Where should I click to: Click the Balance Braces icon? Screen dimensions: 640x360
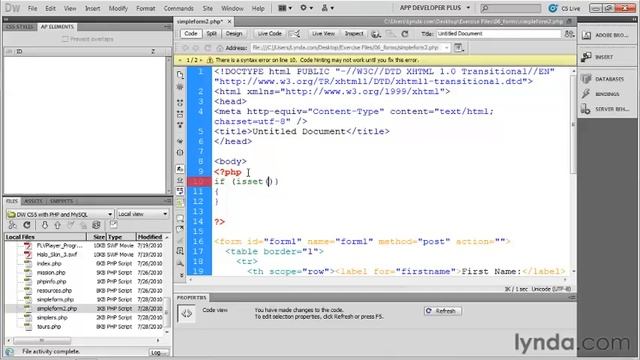pos(180,152)
